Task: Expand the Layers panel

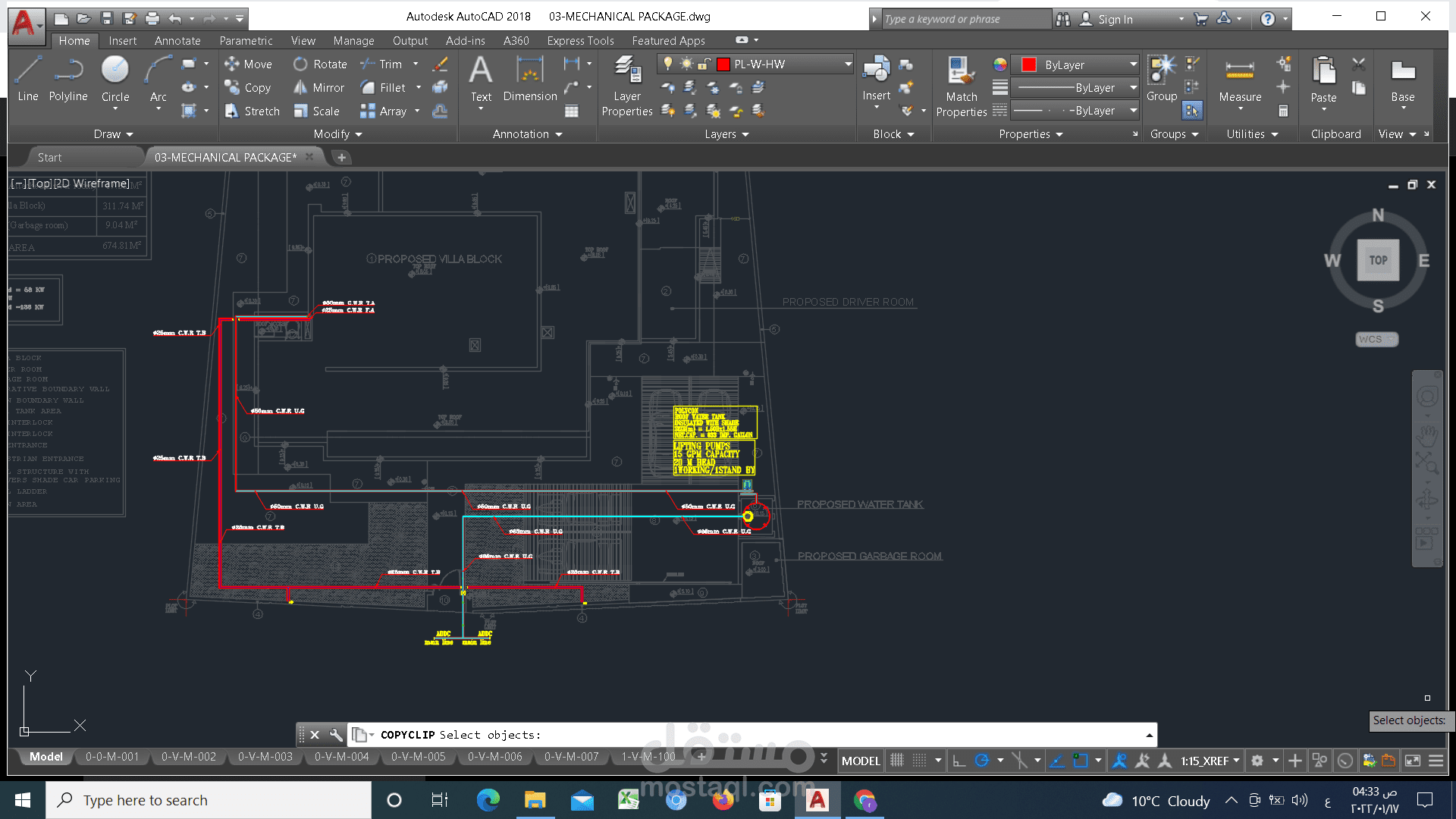Action: [x=726, y=134]
